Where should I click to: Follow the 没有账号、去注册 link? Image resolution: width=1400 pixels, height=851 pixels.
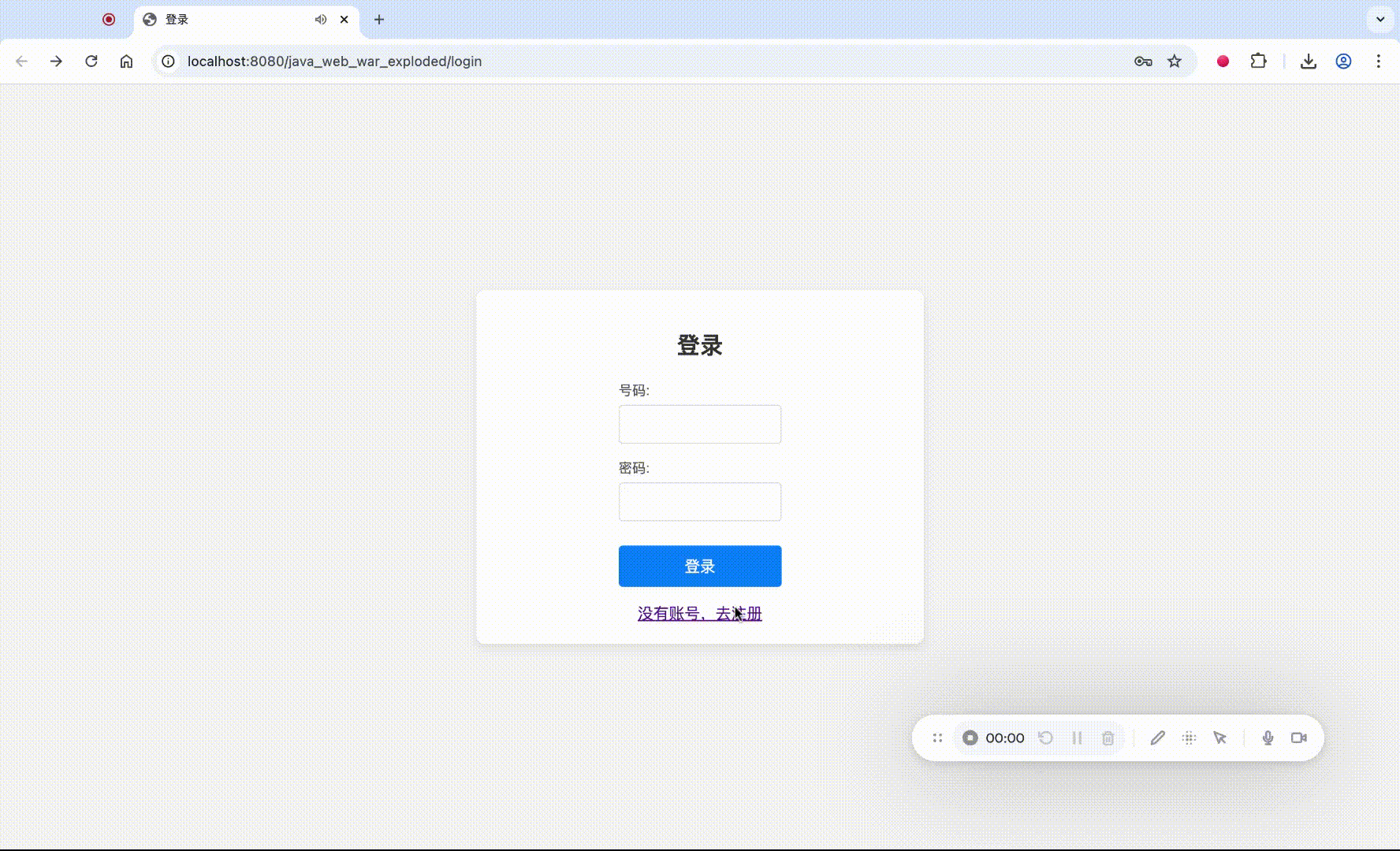pyautogui.click(x=699, y=614)
